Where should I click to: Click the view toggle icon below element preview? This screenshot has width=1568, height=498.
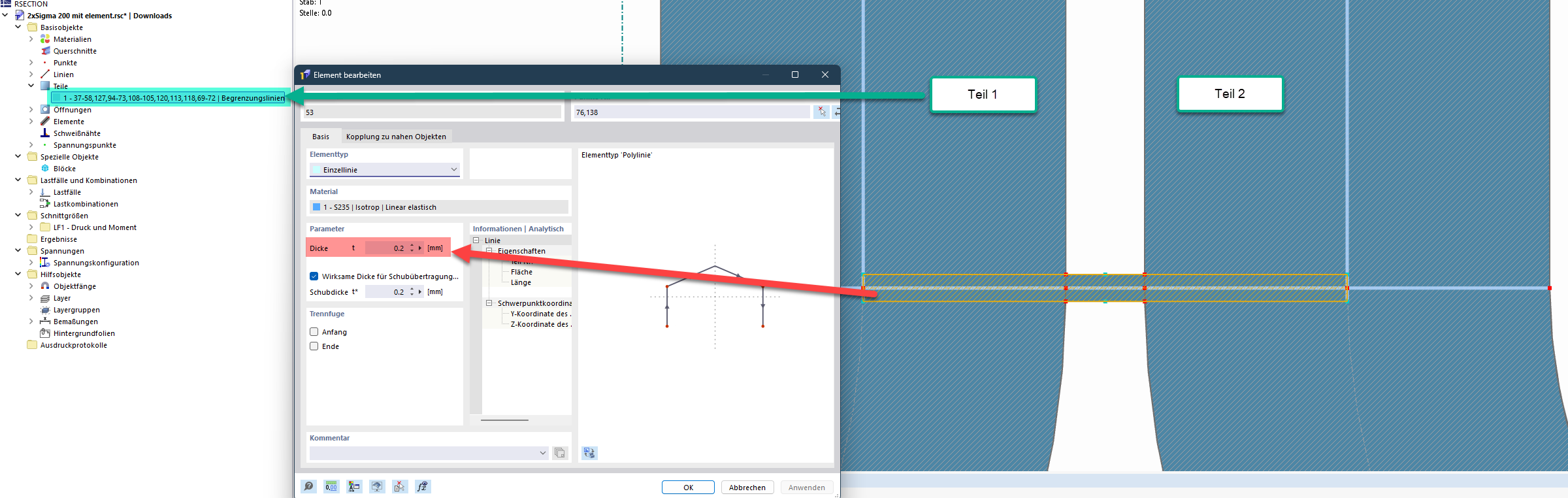589,453
